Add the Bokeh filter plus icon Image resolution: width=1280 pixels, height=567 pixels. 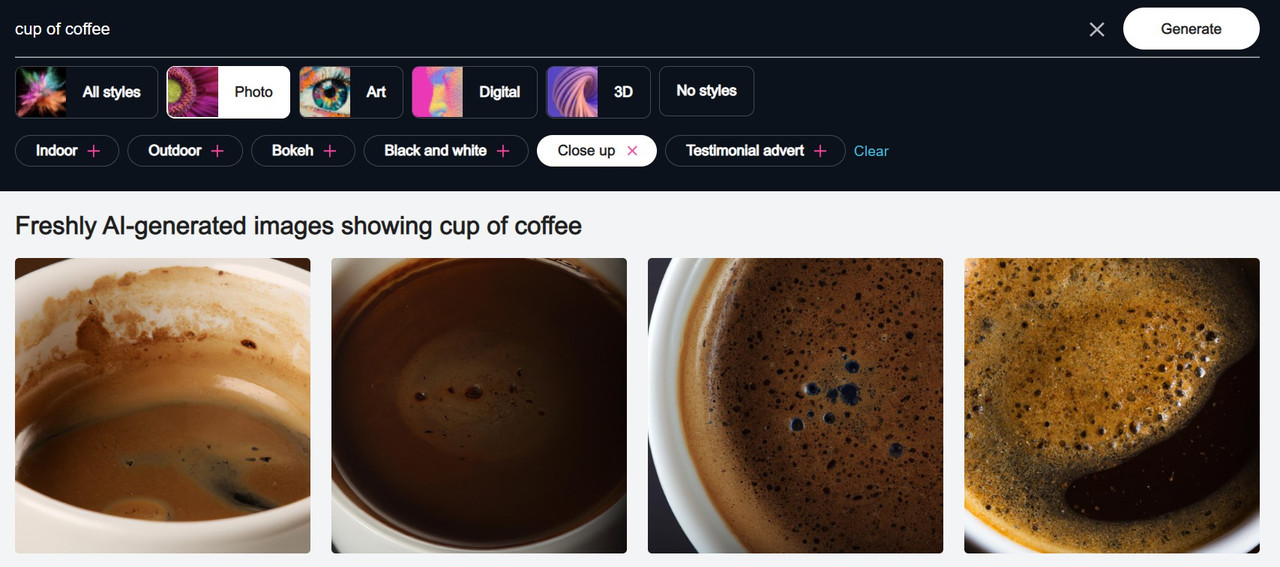coord(330,151)
